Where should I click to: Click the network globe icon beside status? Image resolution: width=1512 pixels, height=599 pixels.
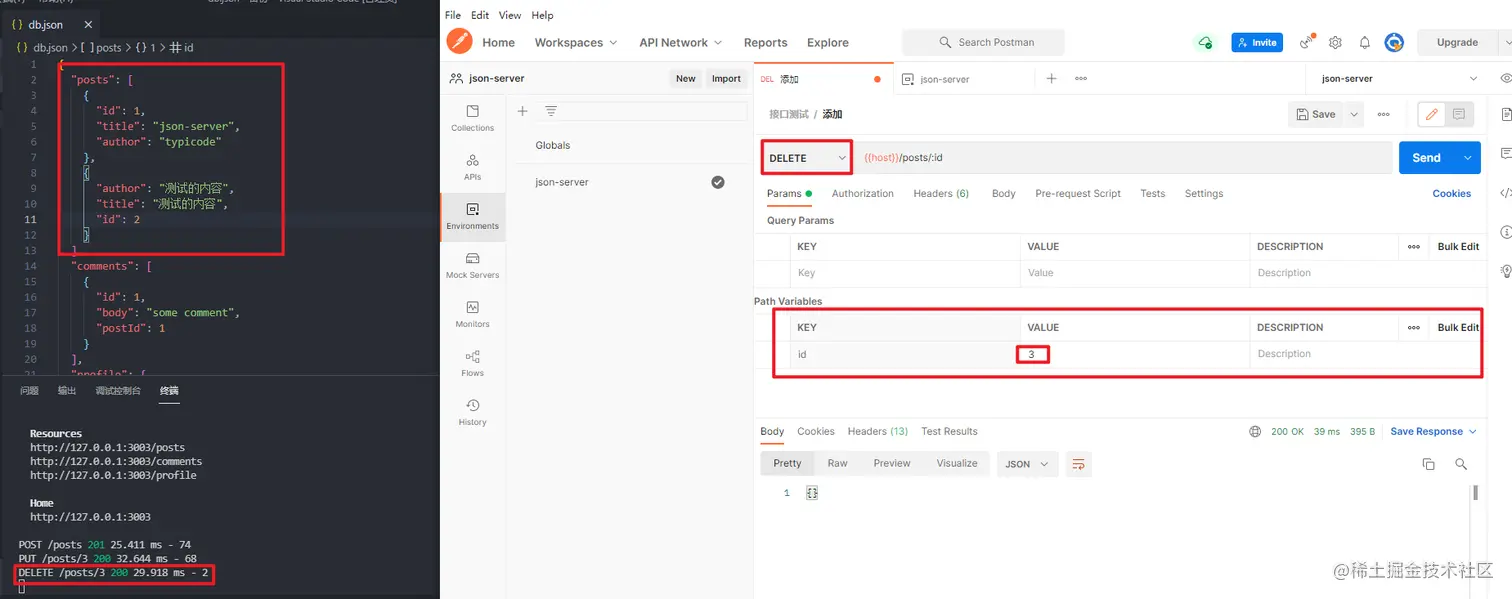click(x=1255, y=432)
